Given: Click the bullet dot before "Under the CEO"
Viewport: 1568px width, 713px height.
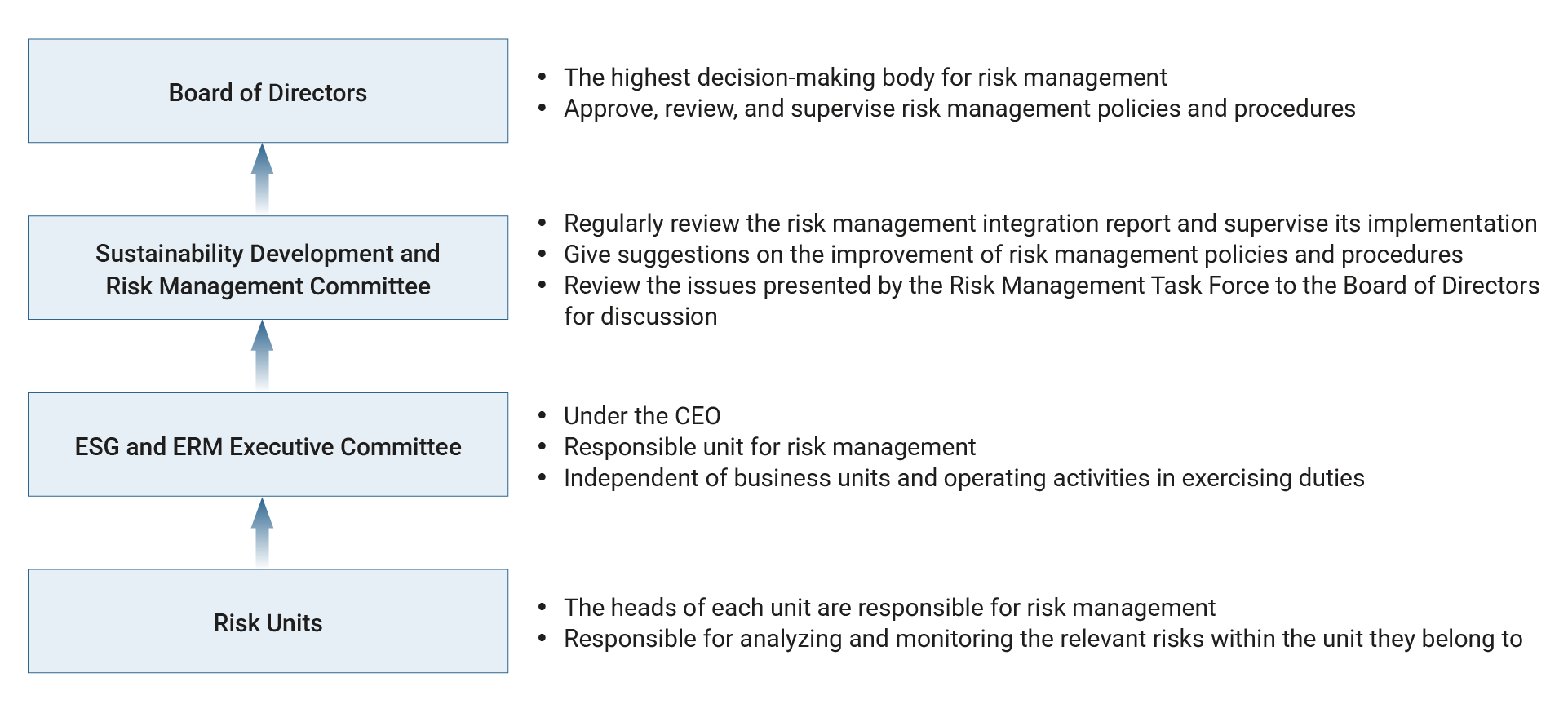Looking at the screenshot, I should click(x=543, y=416).
